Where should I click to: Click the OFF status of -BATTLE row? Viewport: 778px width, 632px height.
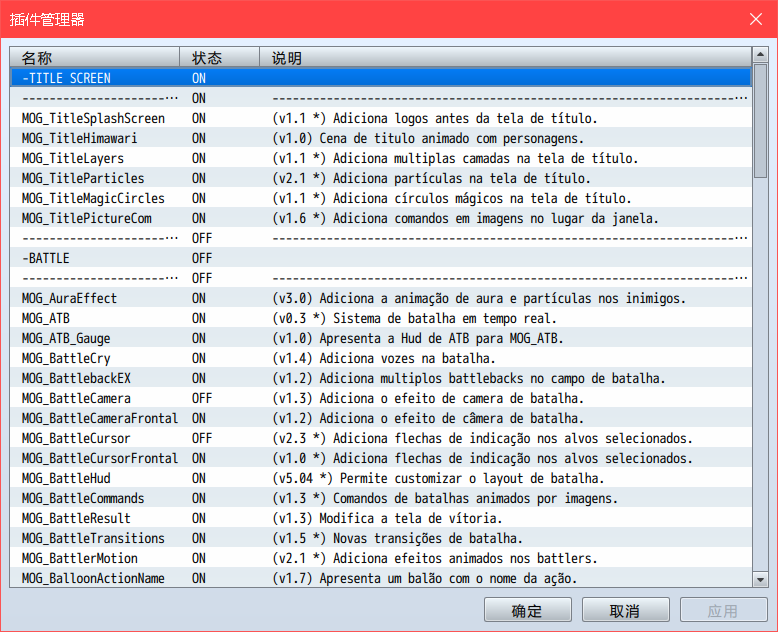[x=202, y=258]
